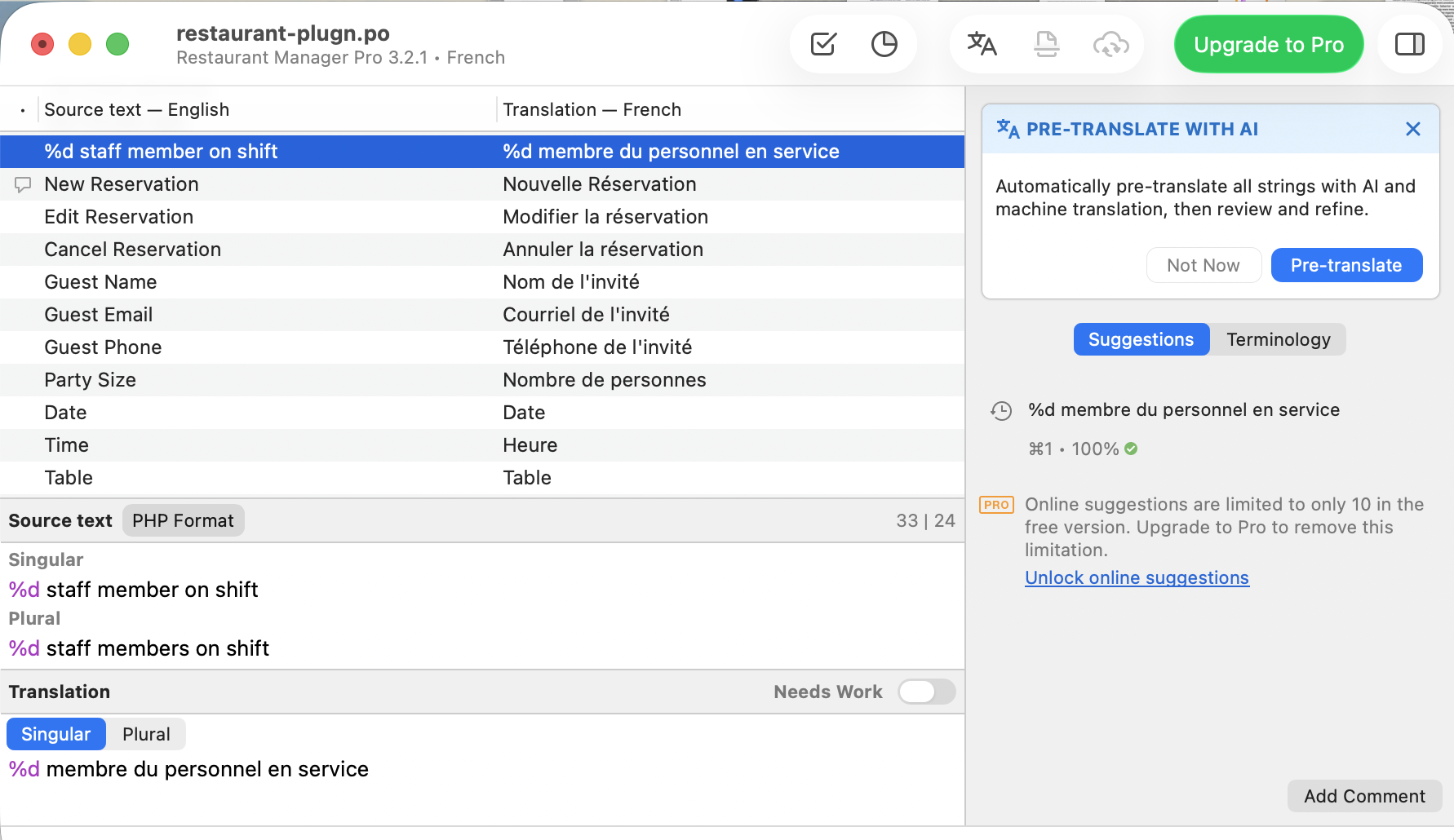This screenshot has height=840, width=1454.
Task: Click the Pre-translate button
Action: 1346,265
